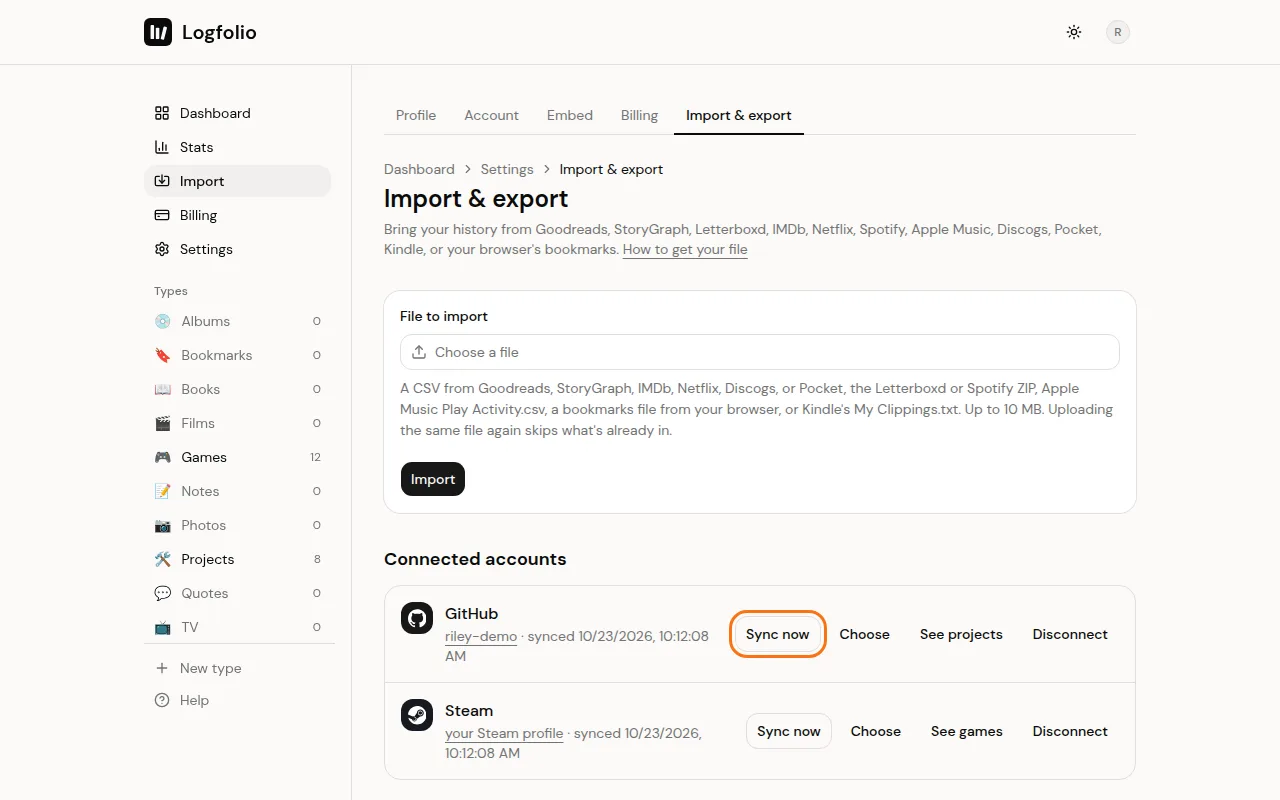Switch to the Account tab
The image size is (1280, 800).
pos(491,115)
